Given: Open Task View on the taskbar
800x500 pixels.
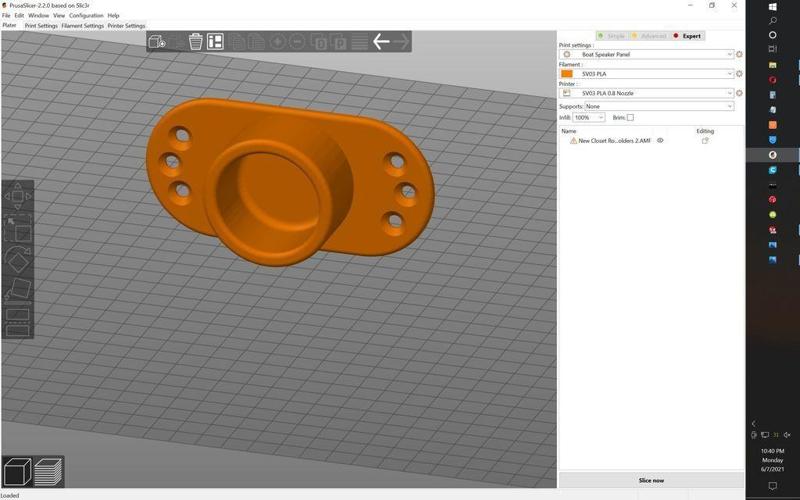Looking at the screenshot, I should coord(772,49).
